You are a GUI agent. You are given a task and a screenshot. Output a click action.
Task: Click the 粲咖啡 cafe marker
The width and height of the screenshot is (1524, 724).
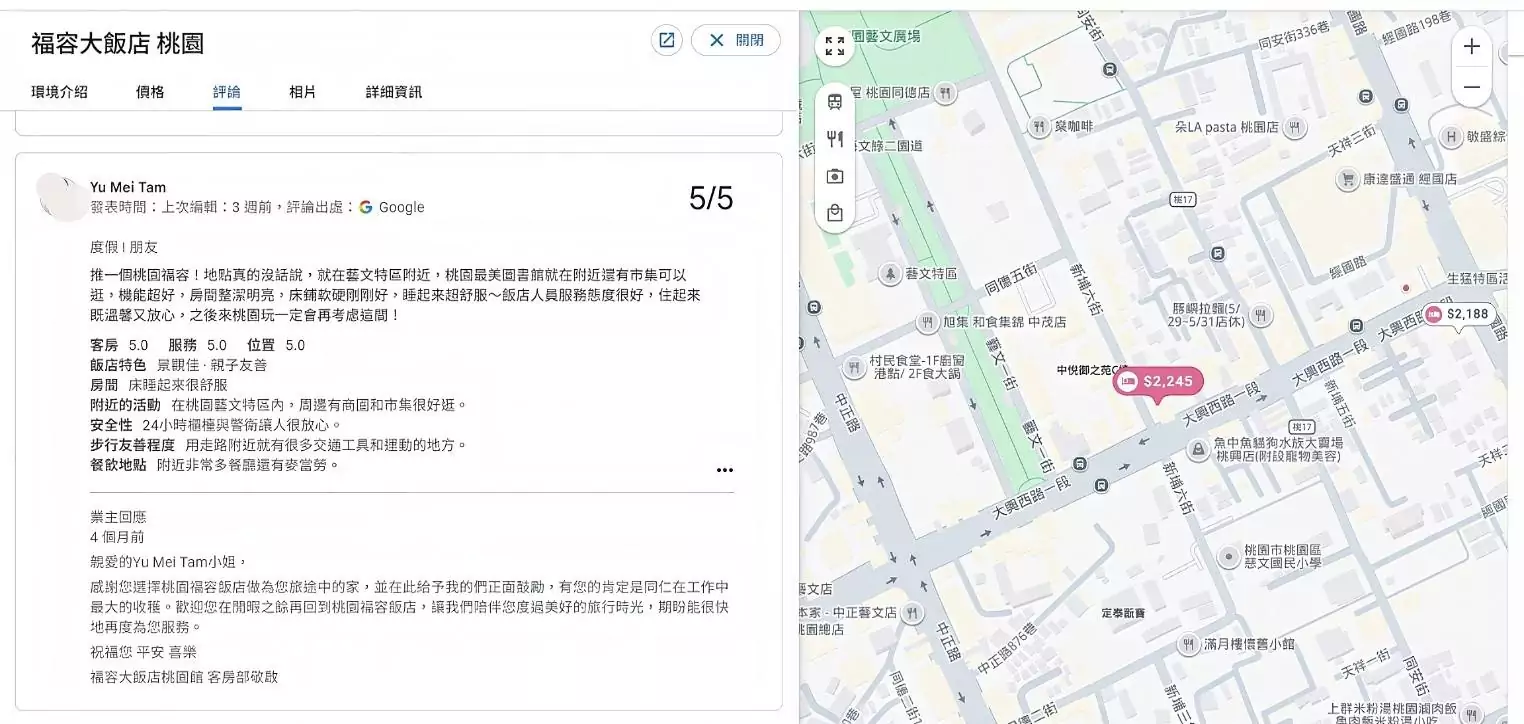[1040, 127]
